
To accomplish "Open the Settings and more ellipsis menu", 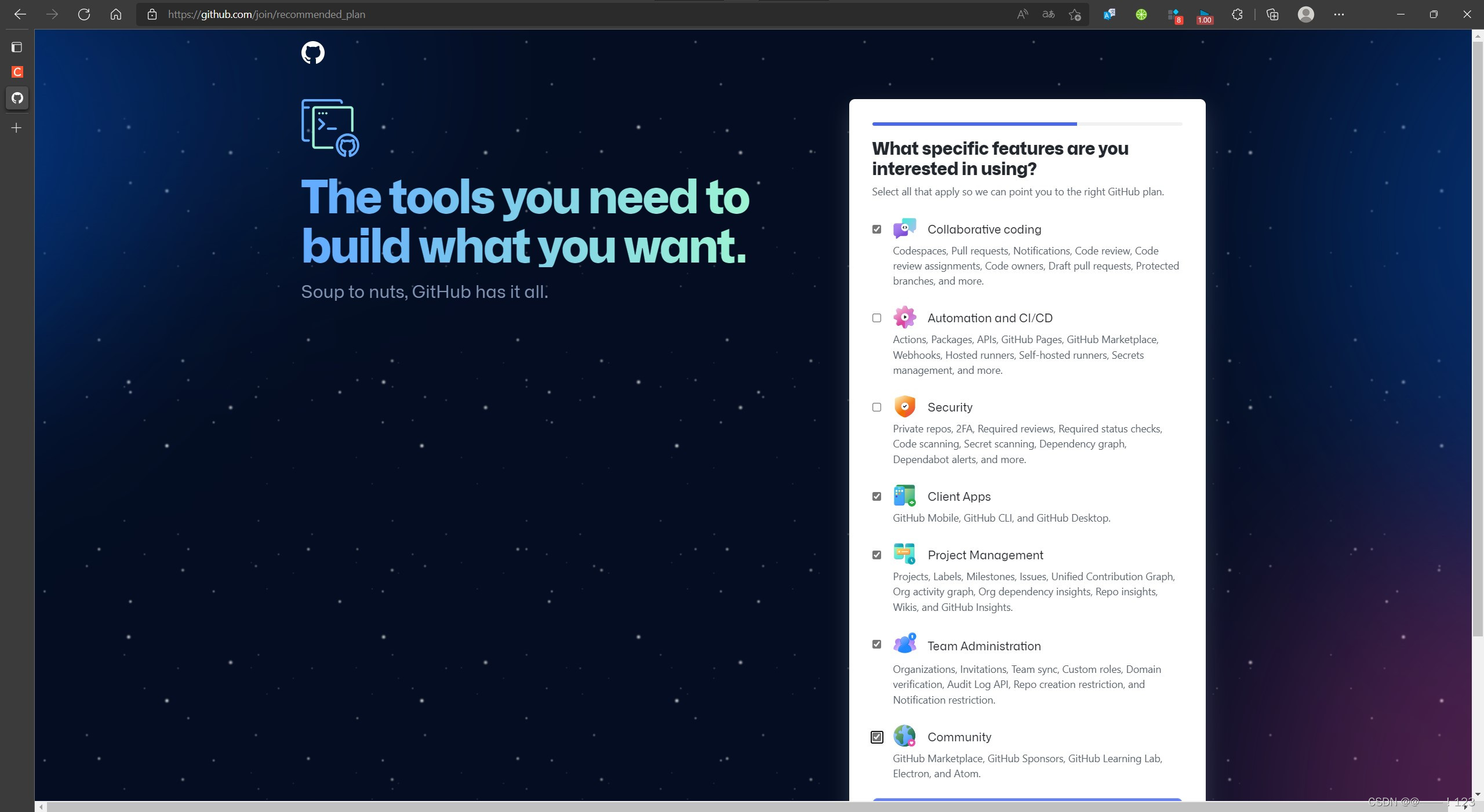I will tap(1338, 14).
